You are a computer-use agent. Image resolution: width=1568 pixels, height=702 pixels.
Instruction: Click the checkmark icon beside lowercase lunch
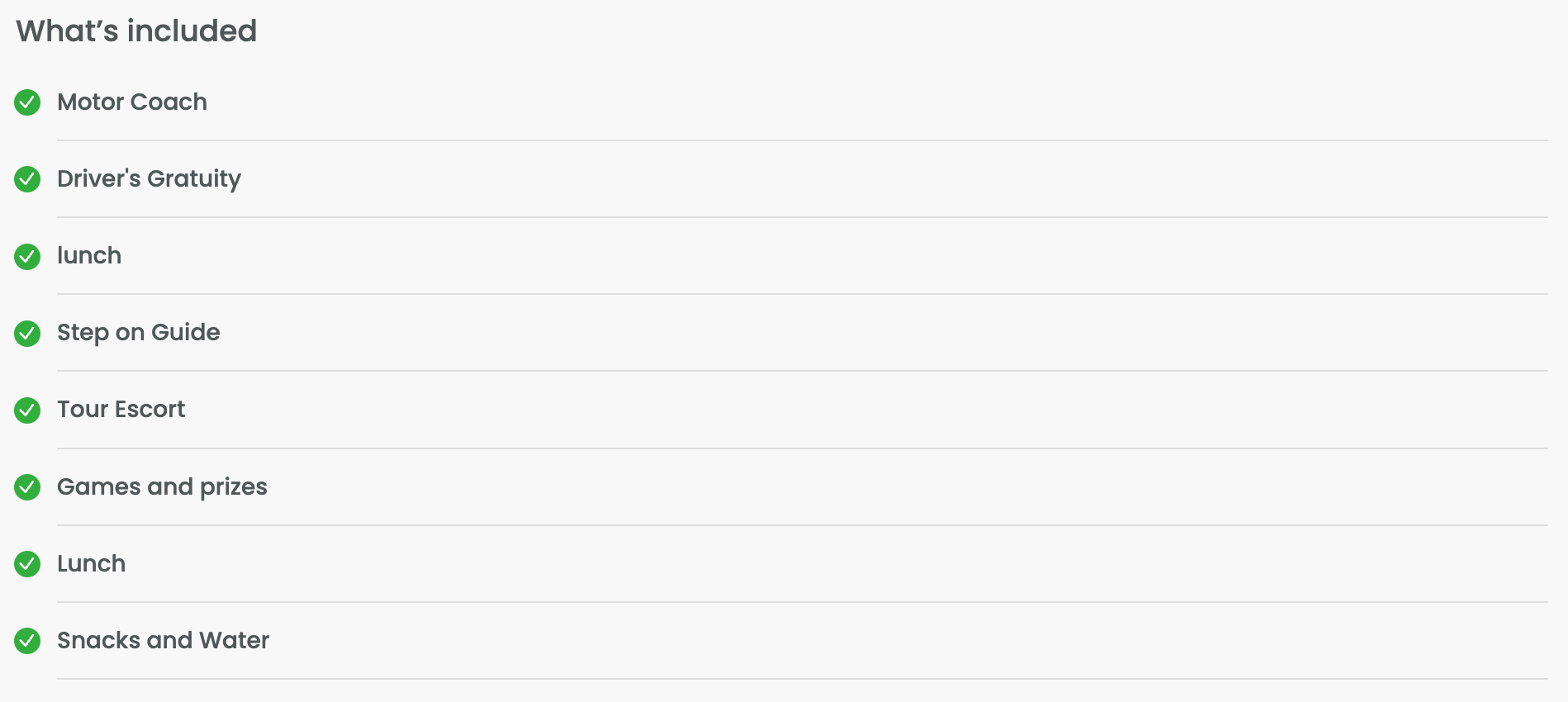click(x=27, y=256)
